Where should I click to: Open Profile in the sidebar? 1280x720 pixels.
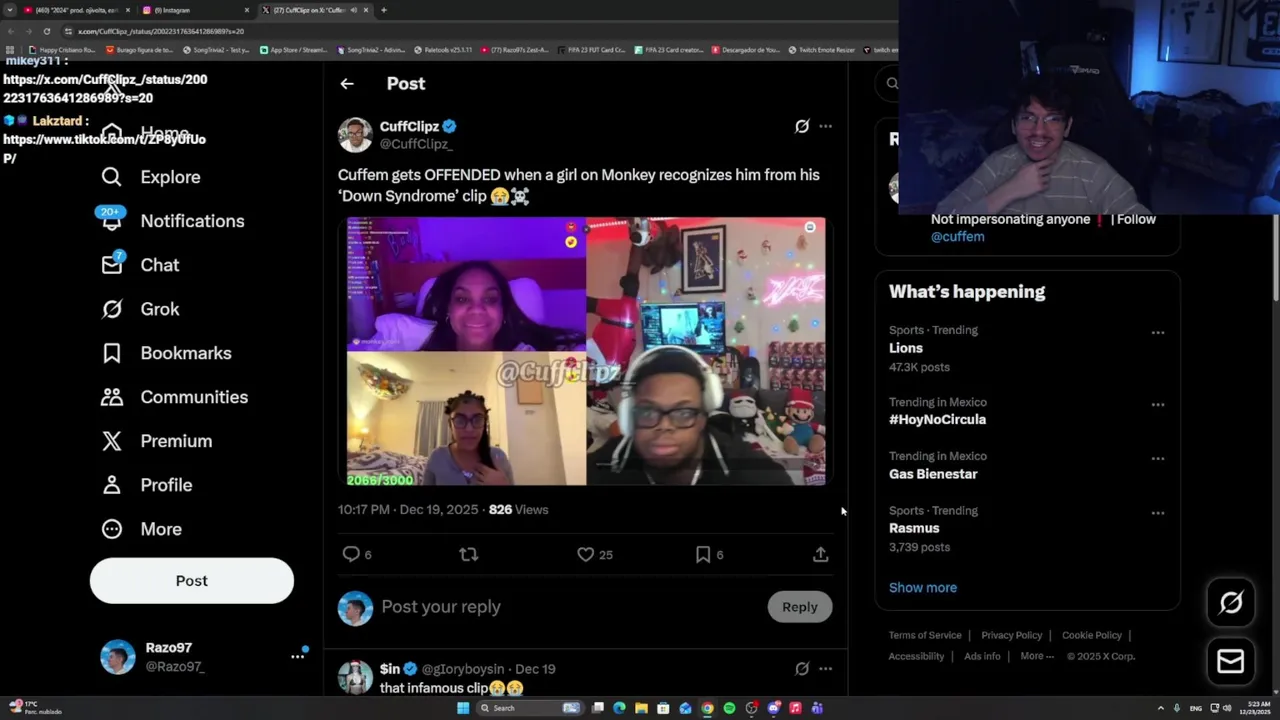[146, 485]
